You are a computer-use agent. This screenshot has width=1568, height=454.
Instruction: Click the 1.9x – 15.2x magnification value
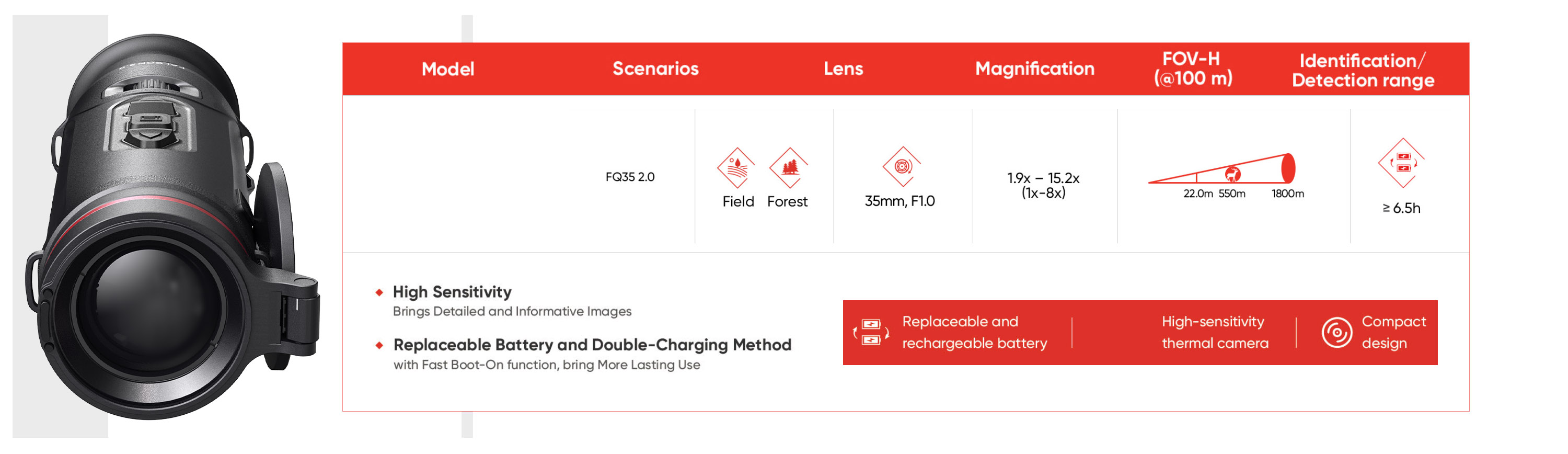tap(1043, 178)
